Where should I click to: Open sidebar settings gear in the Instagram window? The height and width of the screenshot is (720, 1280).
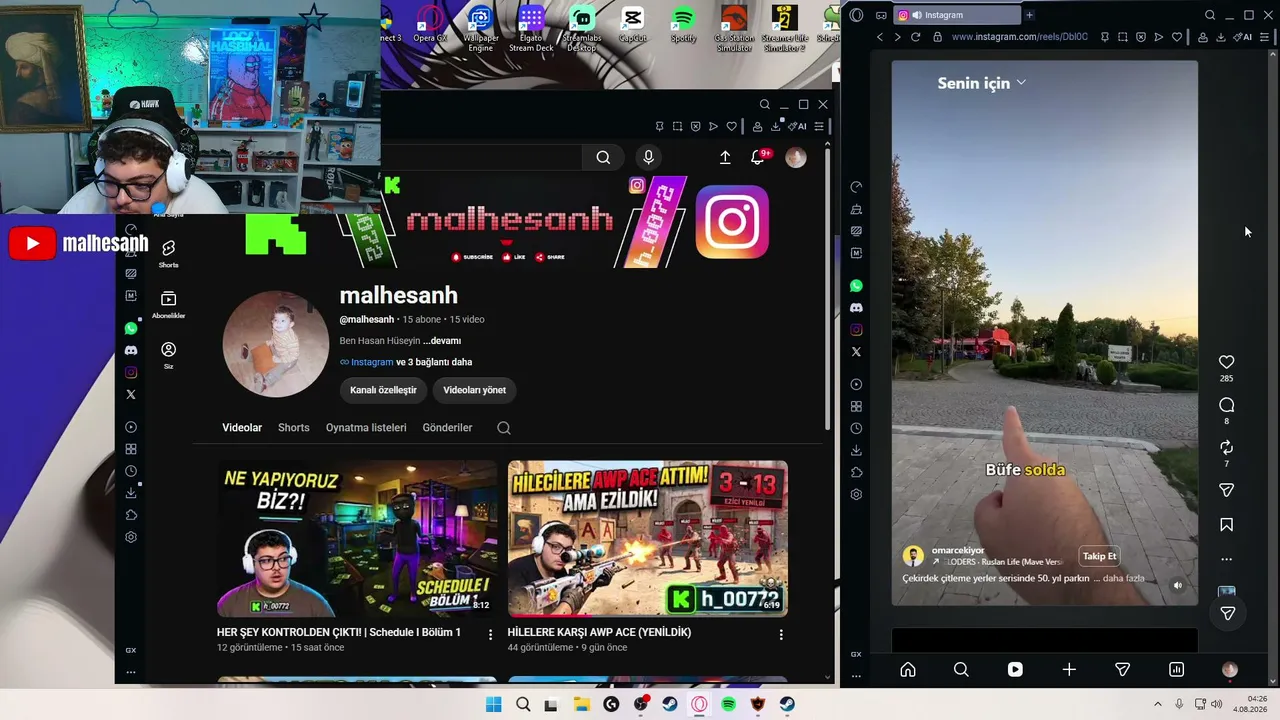tap(856, 494)
